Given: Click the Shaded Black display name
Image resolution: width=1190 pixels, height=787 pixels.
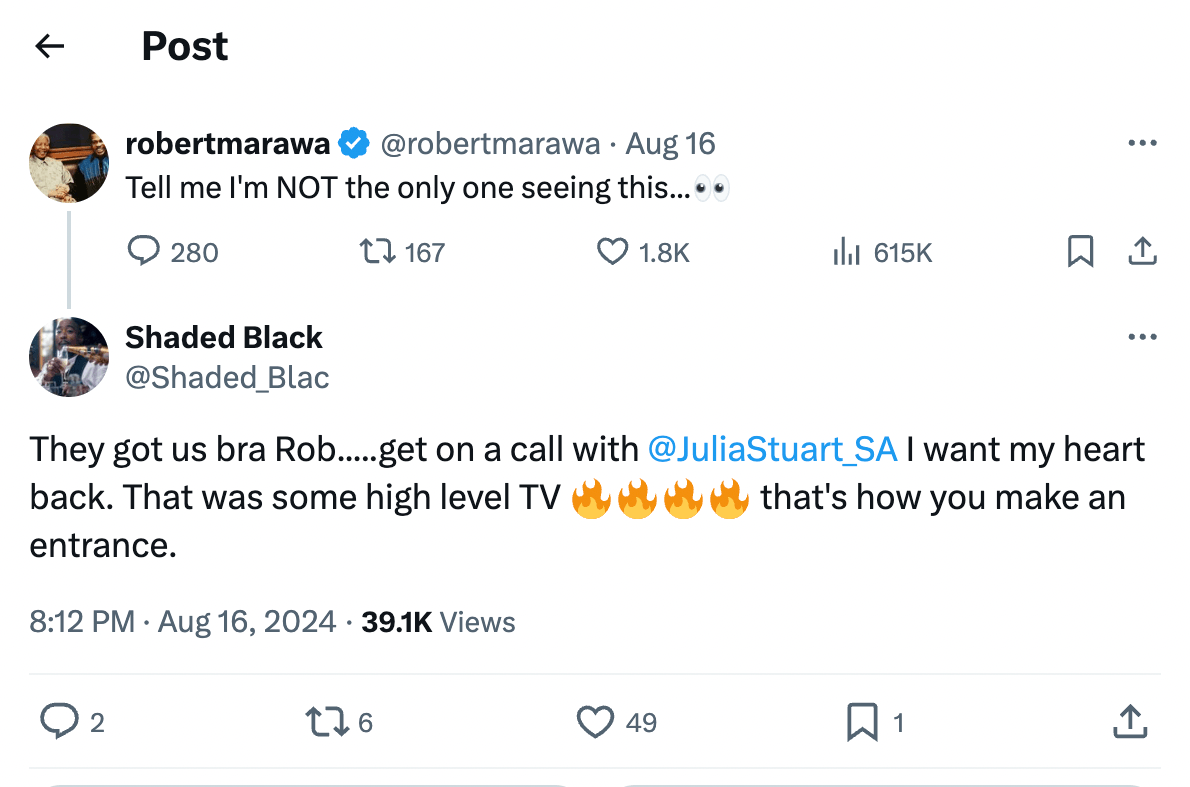Looking at the screenshot, I should [x=224, y=338].
